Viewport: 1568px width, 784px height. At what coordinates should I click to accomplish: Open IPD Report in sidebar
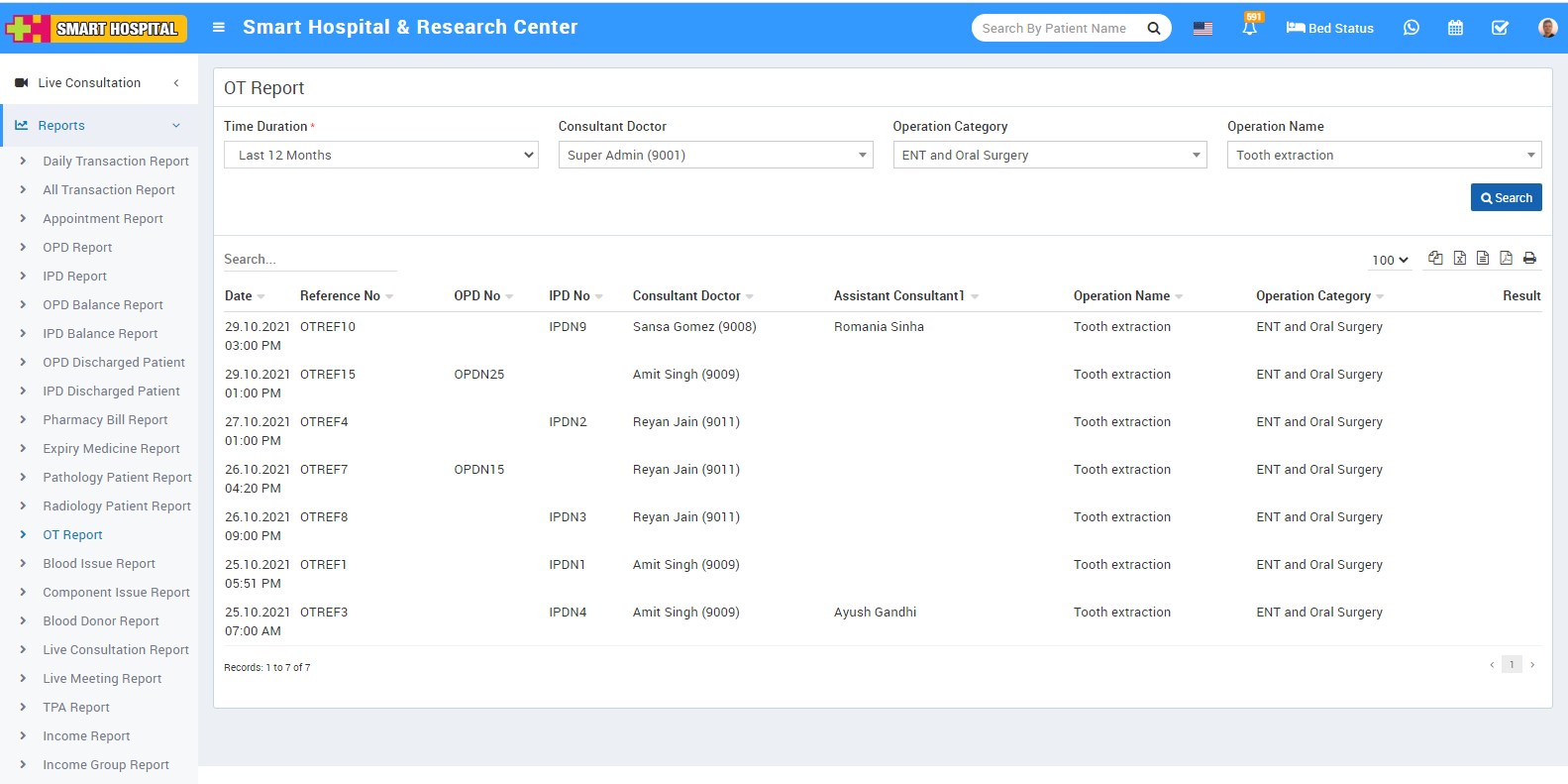[x=74, y=277]
